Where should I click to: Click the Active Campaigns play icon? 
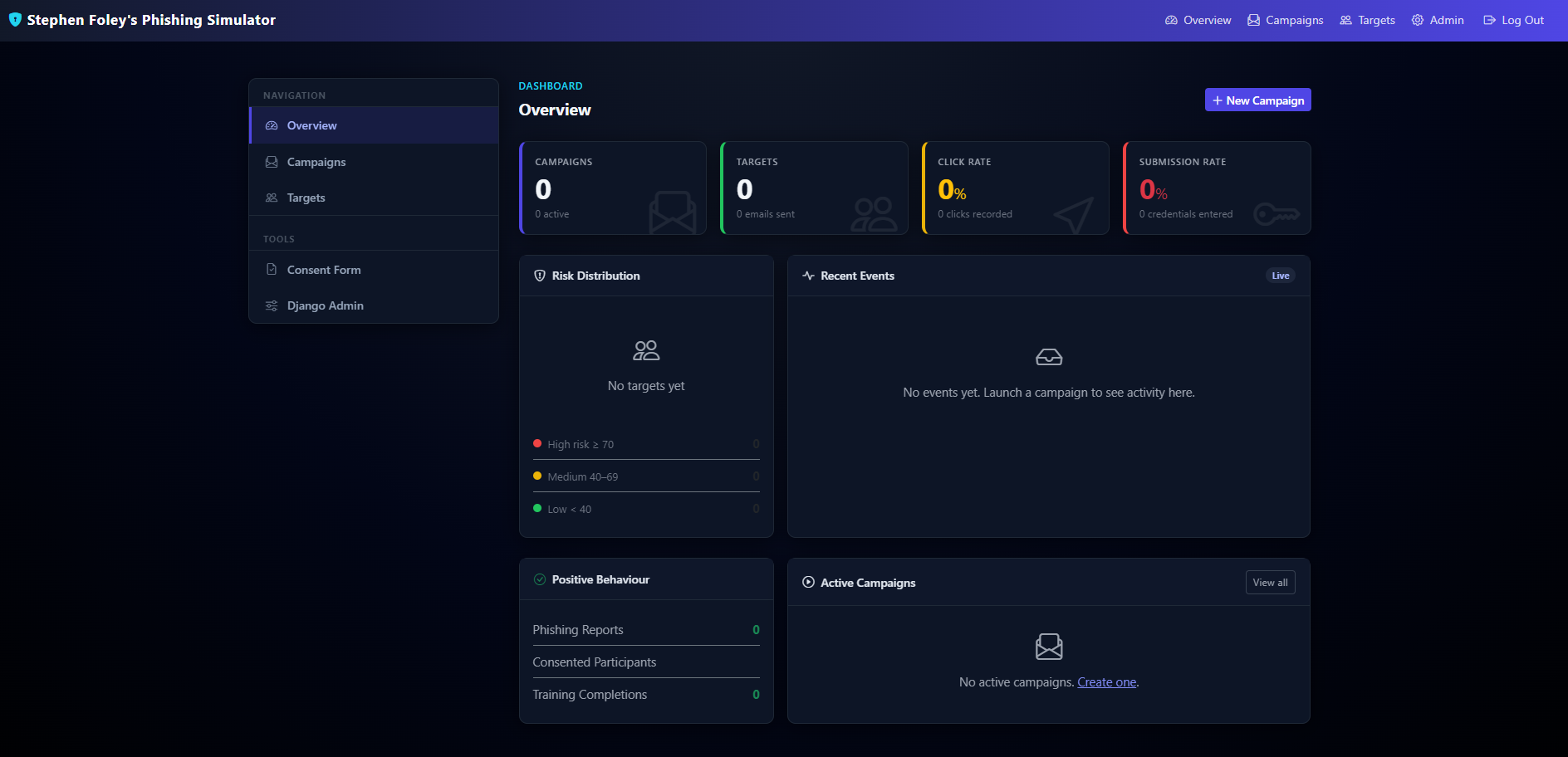(x=807, y=582)
